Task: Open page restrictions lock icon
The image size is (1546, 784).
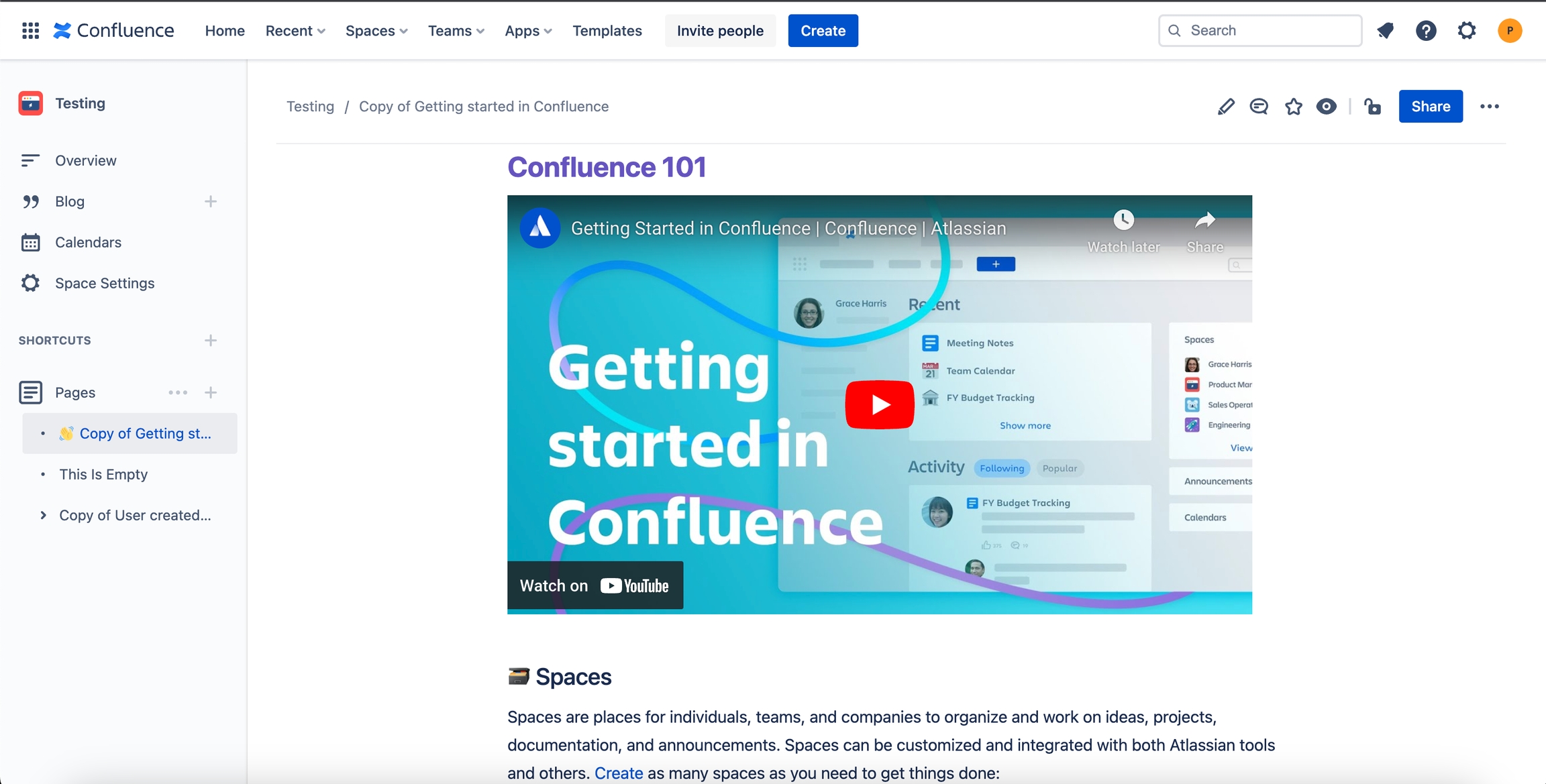Action: coord(1372,107)
